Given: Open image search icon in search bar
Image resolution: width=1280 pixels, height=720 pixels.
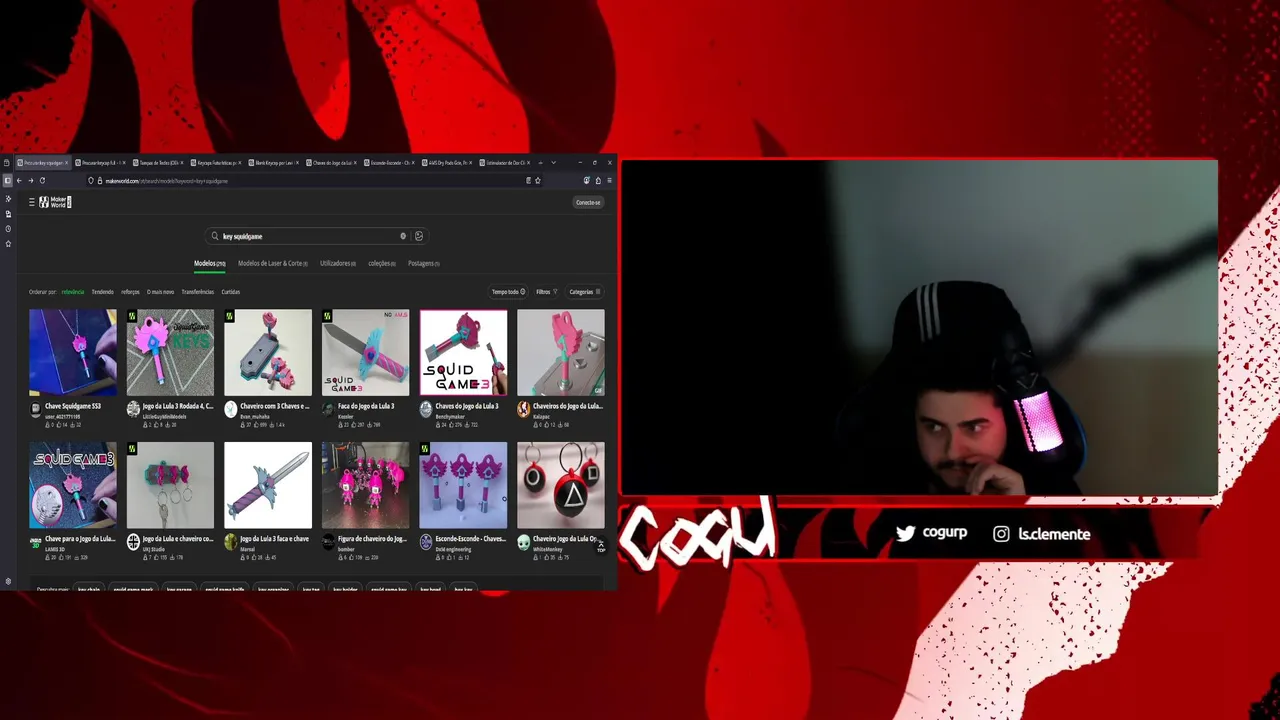Looking at the screenshot, I should [x=419, y=236].
